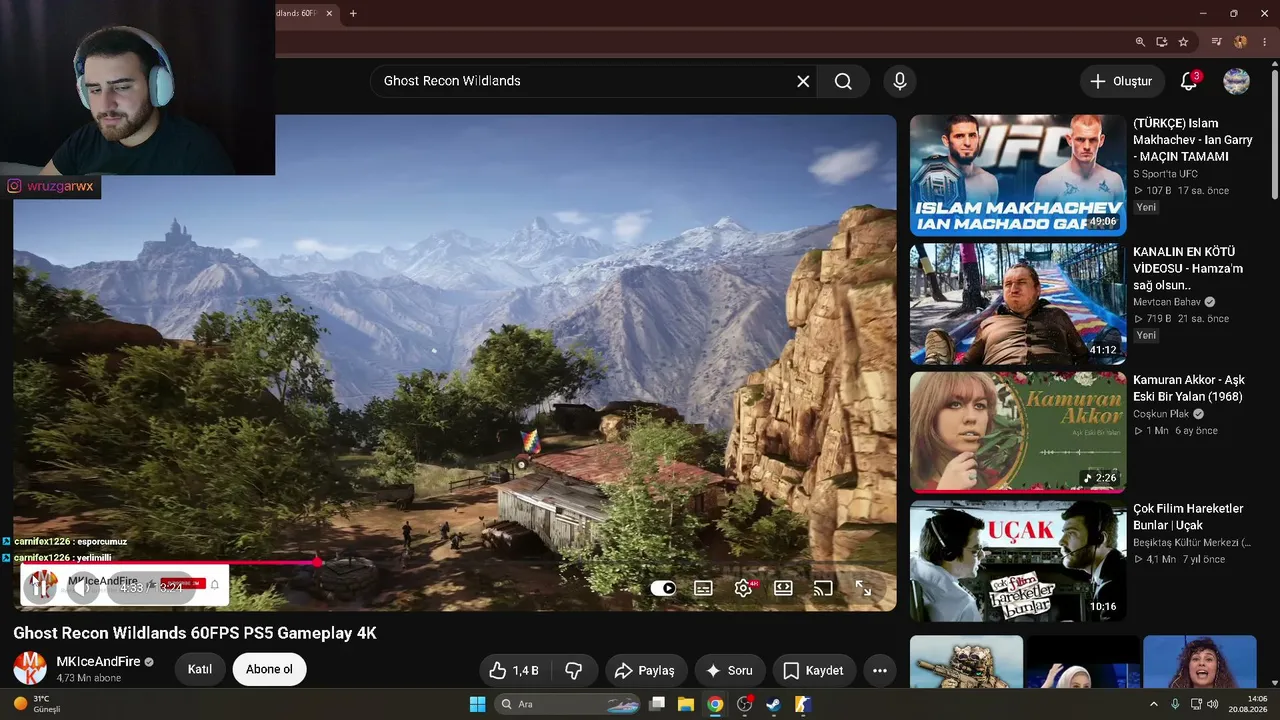Open the Kamuran Akkor video thumbnail

point(1018,433)
